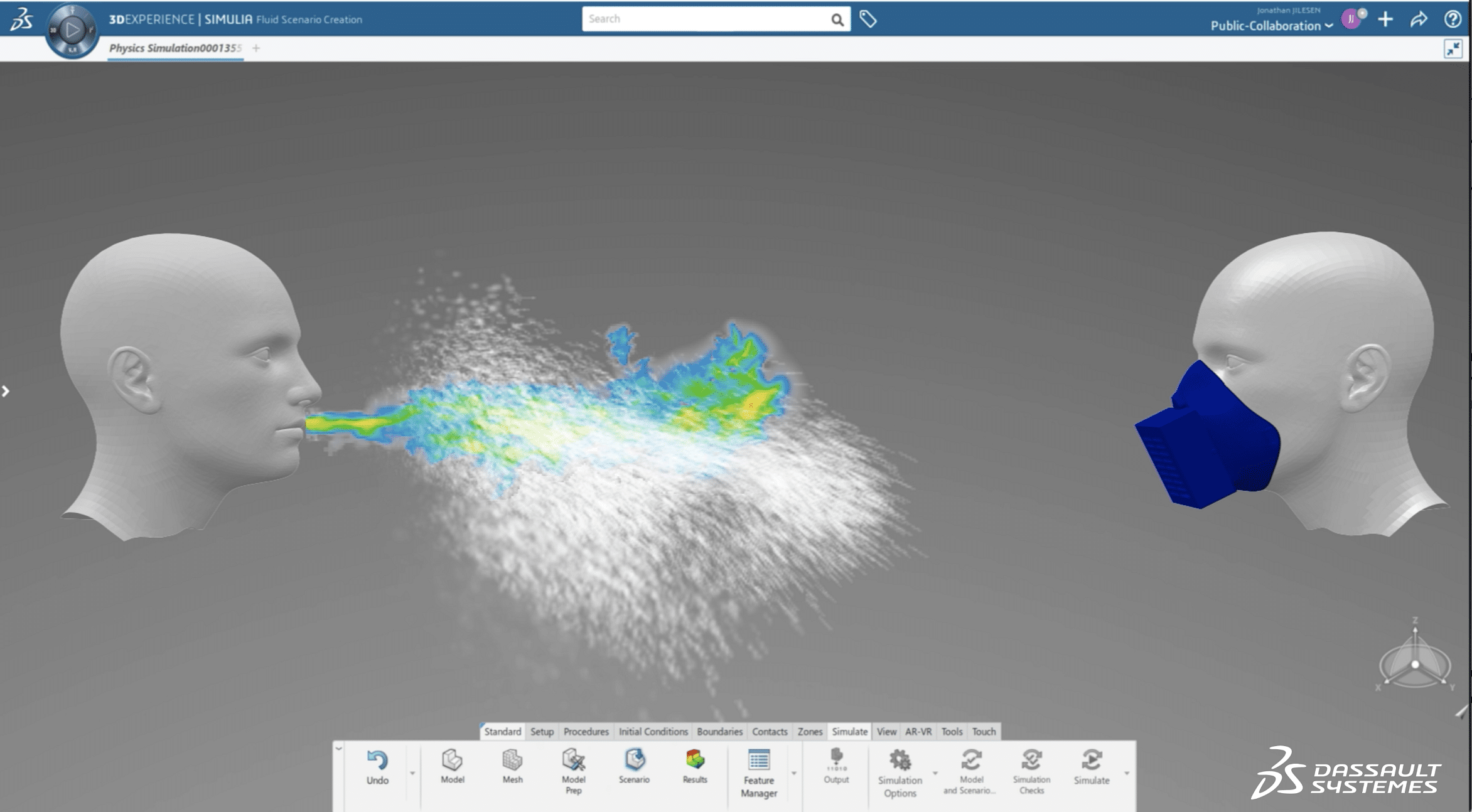The height and width of the screenshot is (812, 1472).
Task: Expand the Undo history dropdown arrow
Action: pyautogui.click(x=412, y=773)
